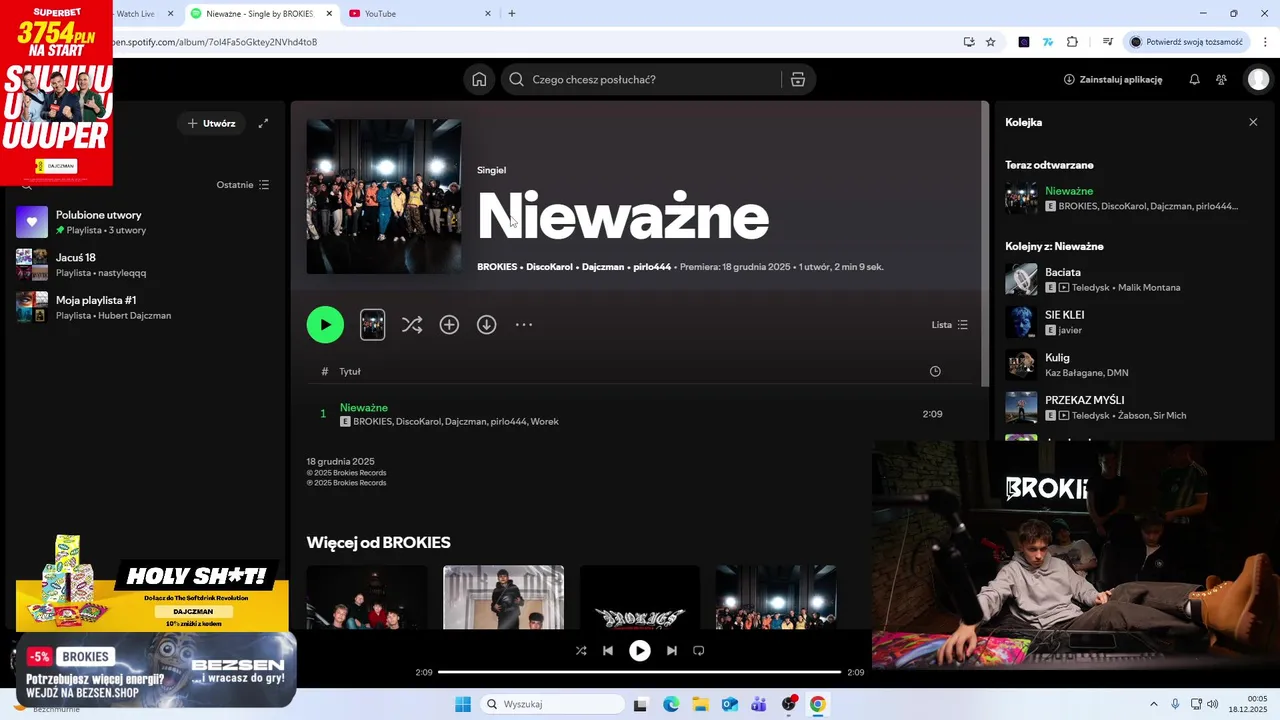This screenshot has width=1280, height=720.
Task: Open File Explorer from the taskbar
Action: click(700, 704)
